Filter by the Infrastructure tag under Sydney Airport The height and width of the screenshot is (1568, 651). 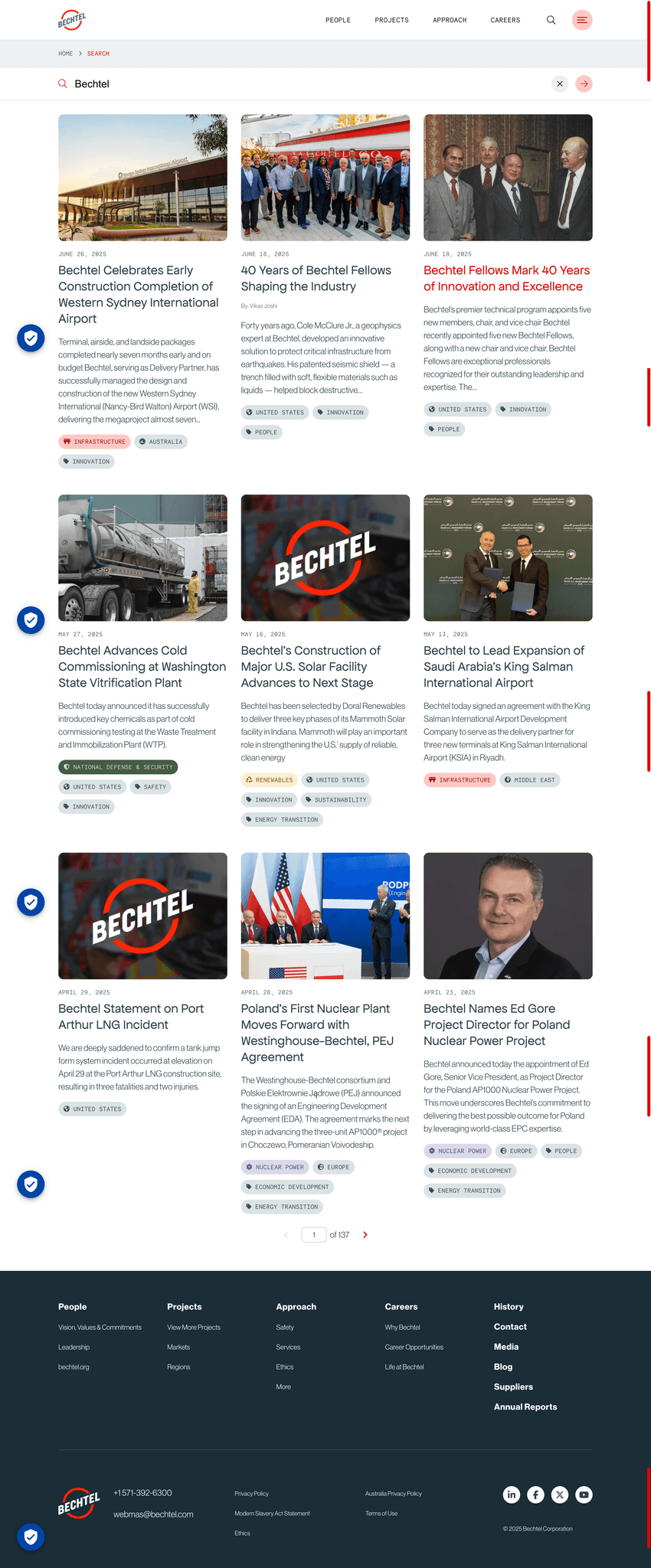coord(94,442)
